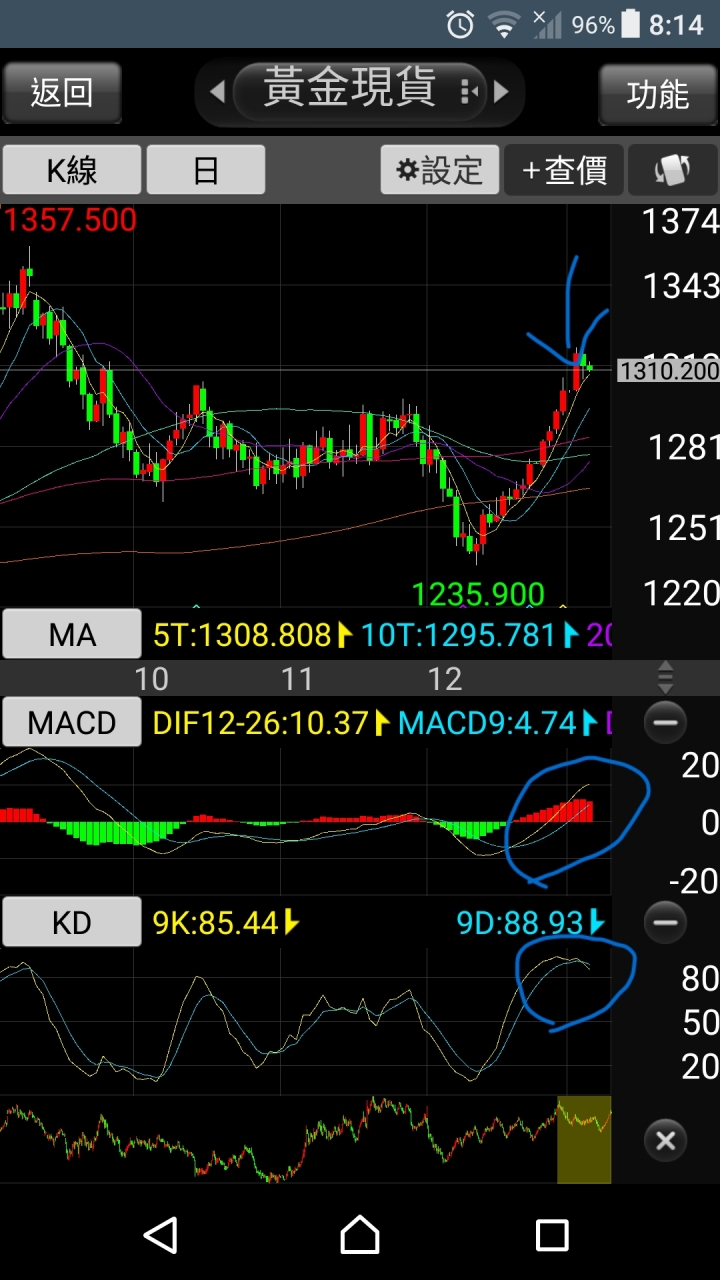
Task: Tap the 1281 price axis label
Action: 683,447
